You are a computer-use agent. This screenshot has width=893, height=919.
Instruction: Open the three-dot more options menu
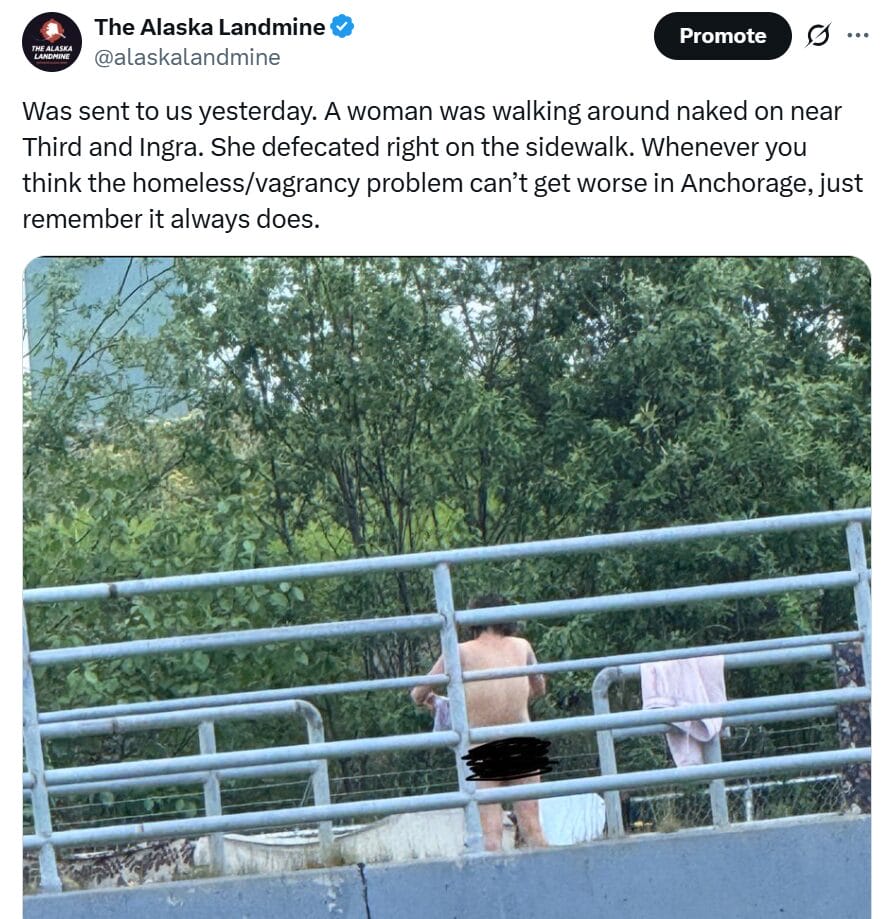click(x=858, y=35)
